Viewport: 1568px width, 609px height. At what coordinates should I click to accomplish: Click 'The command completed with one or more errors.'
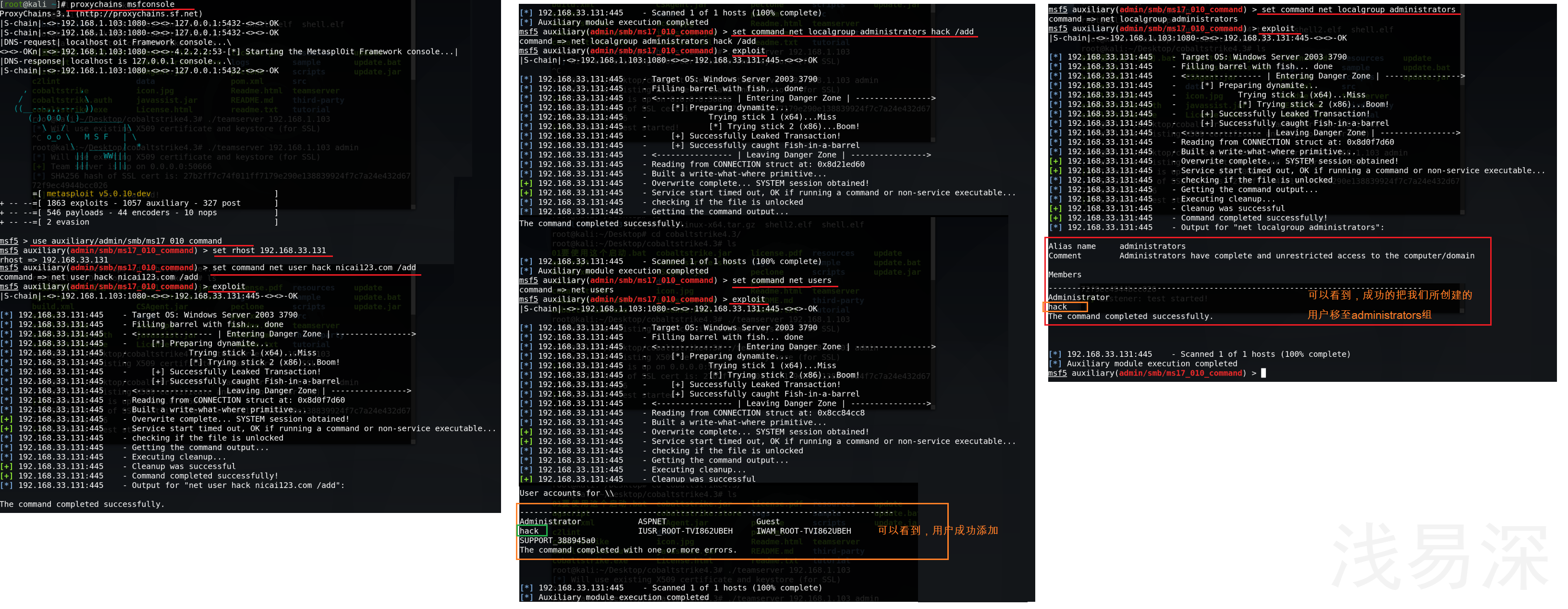628,550
